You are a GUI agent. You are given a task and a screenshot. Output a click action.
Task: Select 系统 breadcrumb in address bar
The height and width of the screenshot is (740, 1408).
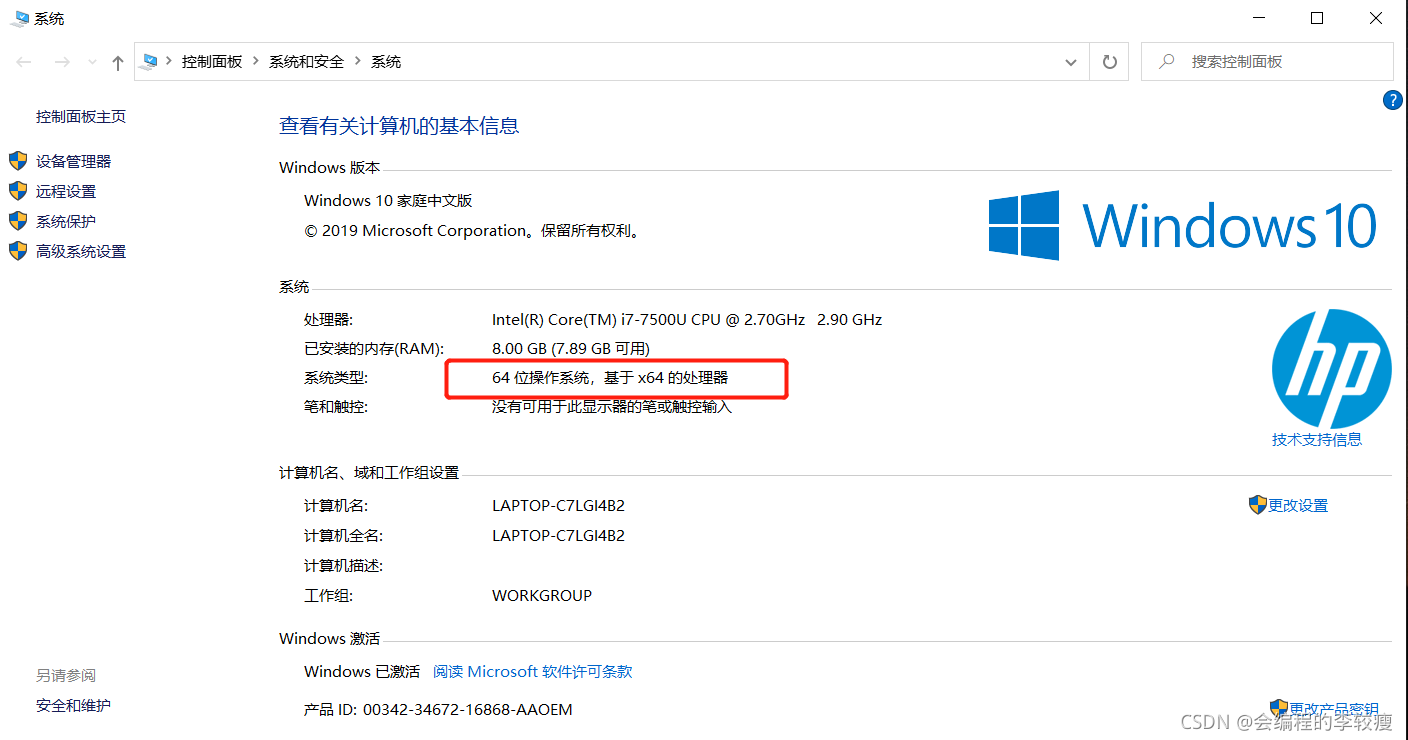386,62
